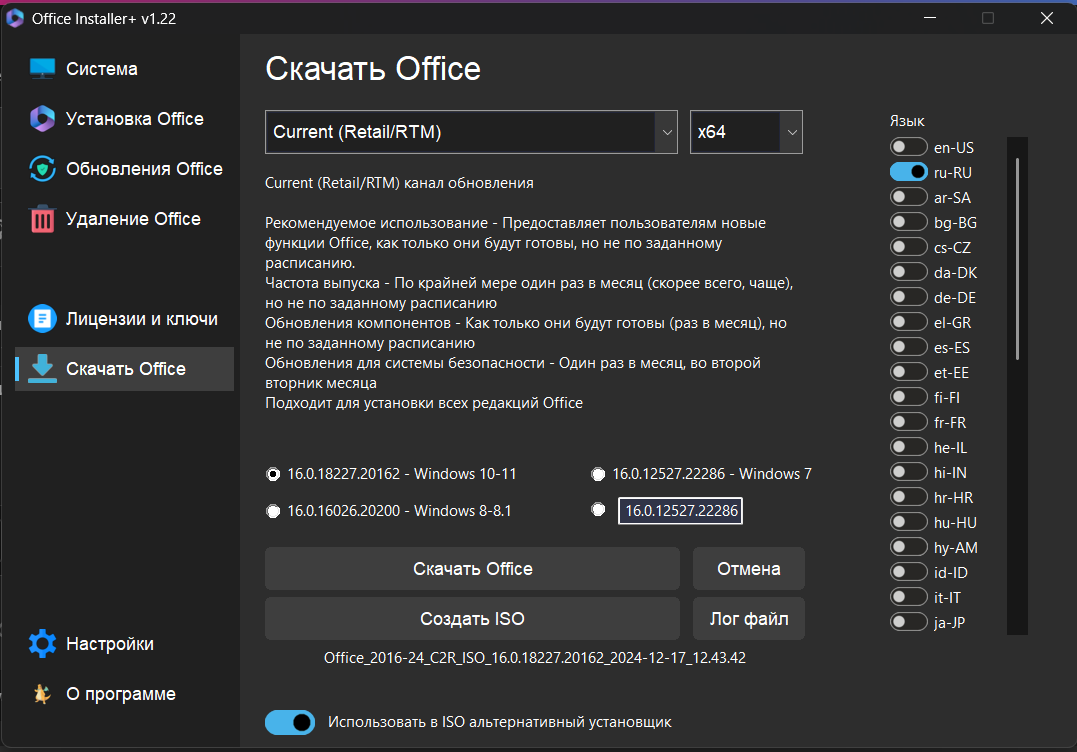Turn on the ar-SA language switch
1077x752 pixels.
click(909, 197)
